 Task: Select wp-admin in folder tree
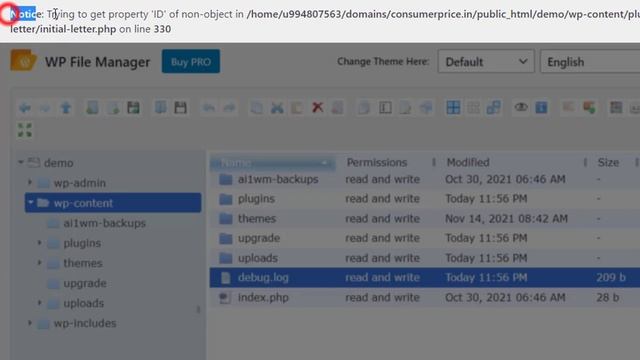pyautogui.click(x=80, y=183)
